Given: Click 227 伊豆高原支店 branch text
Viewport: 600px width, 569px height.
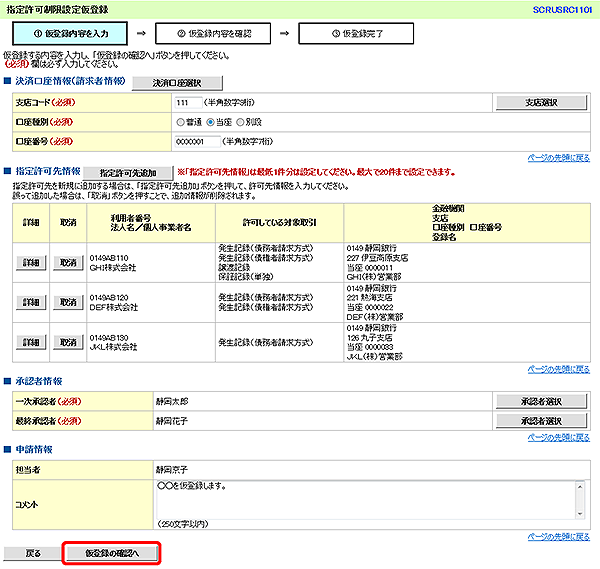Looking at the screenshot, I should pos(377,258).
